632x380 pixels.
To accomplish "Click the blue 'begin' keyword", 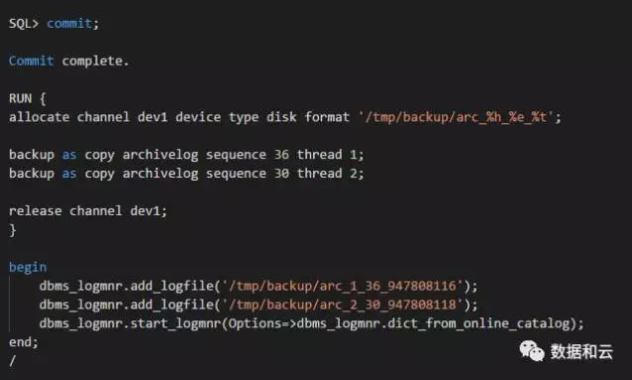I will (x=28, y=267).
